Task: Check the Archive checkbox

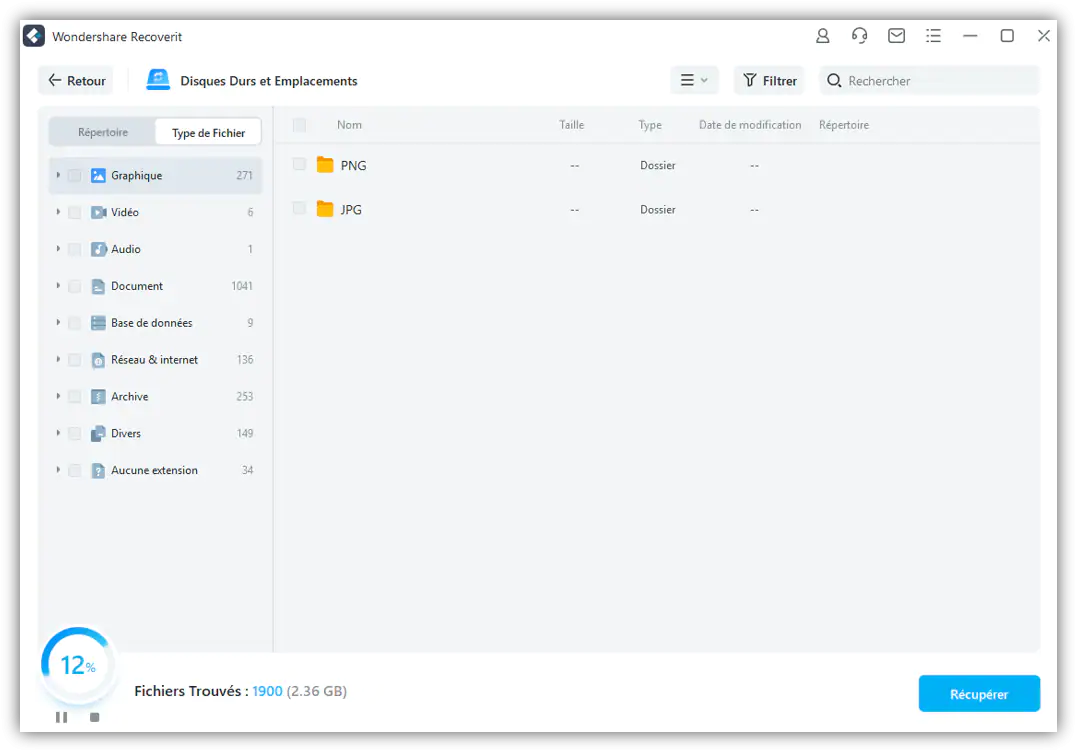Action: tap(75, 397)
